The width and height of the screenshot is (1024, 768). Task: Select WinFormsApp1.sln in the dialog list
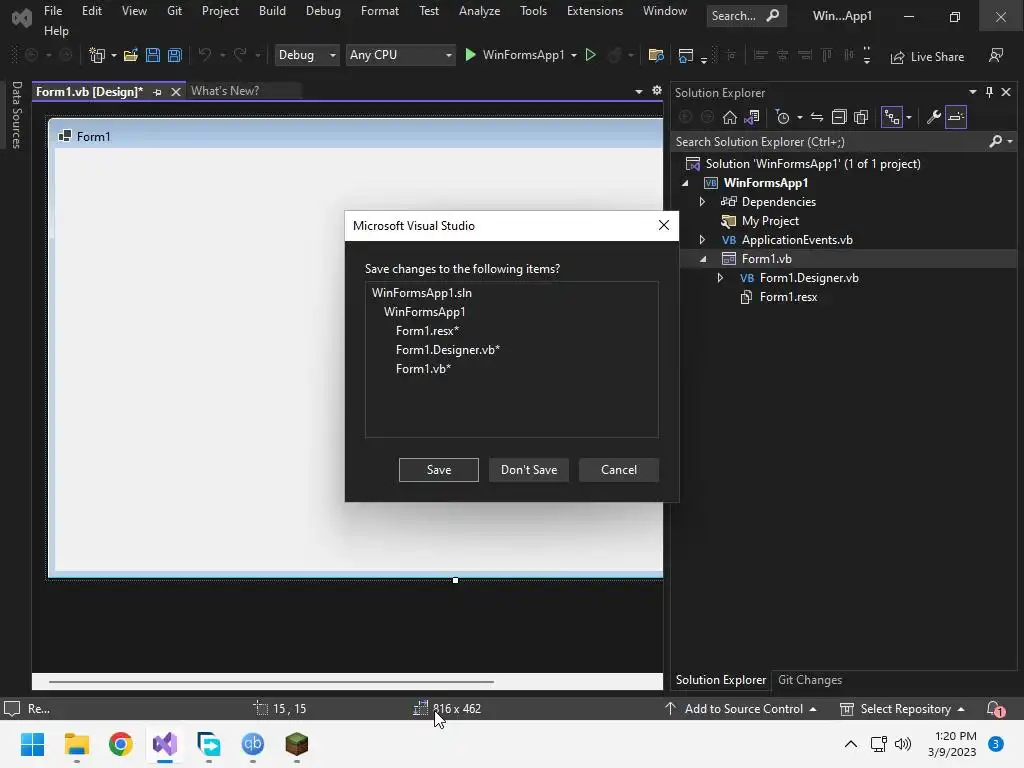(422, 293)
